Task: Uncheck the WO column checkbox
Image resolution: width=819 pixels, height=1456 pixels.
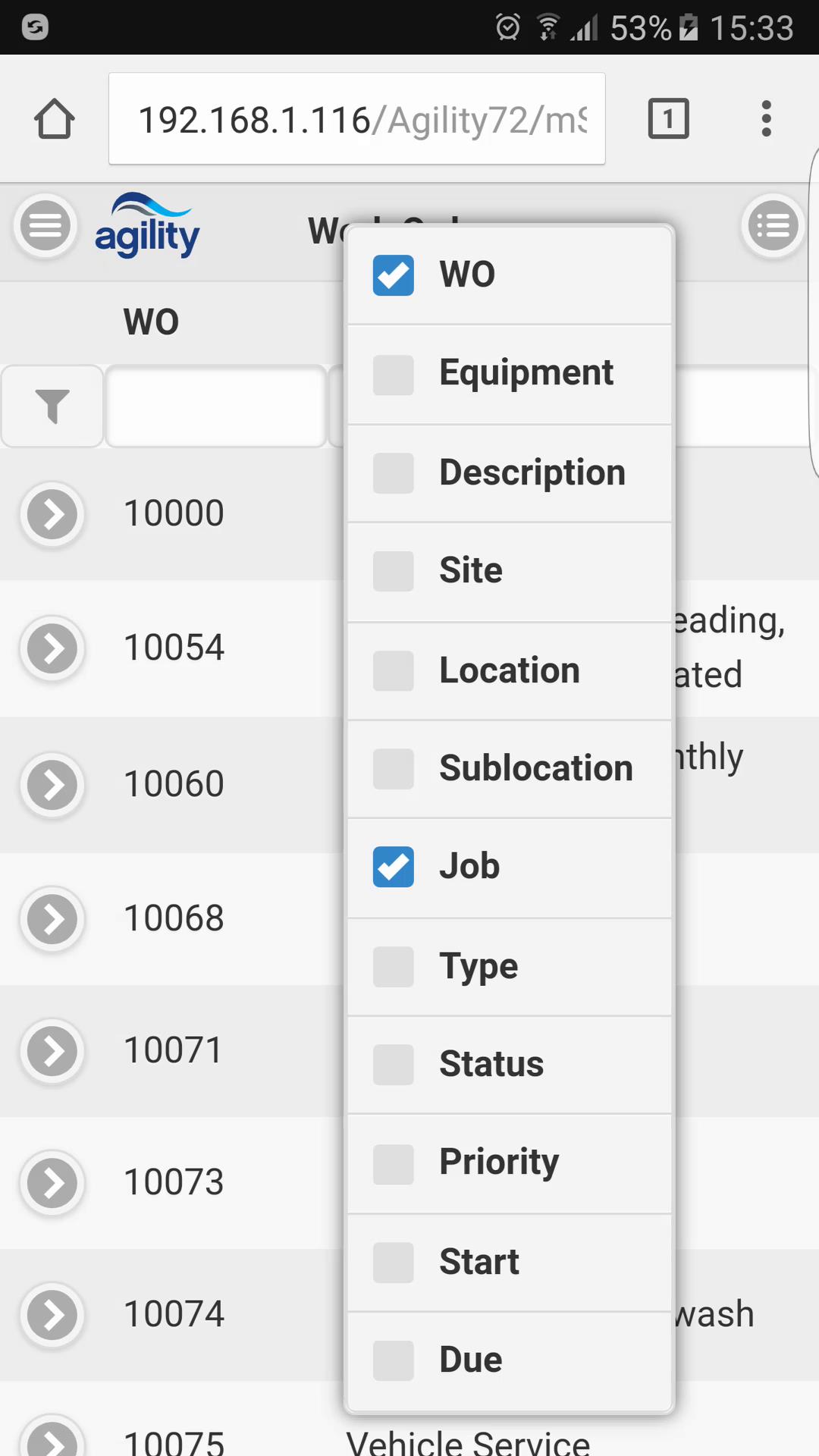Action: (394, 275)
